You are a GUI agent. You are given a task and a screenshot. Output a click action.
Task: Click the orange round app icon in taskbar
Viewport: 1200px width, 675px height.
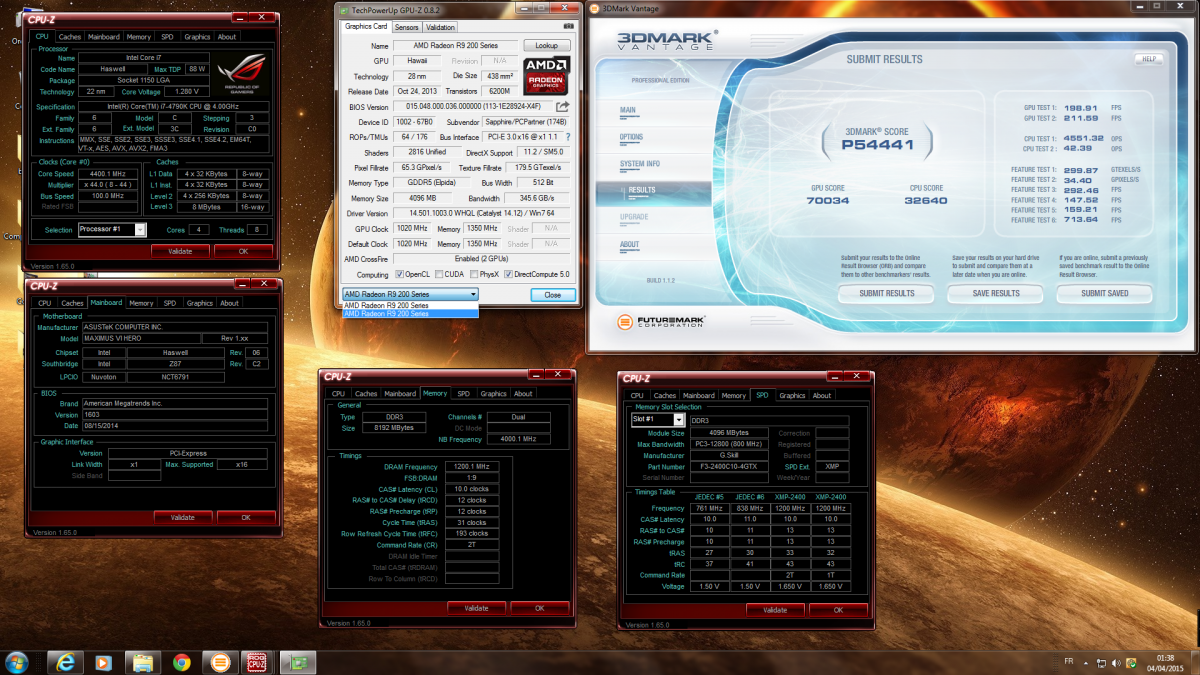coord(219,662)
